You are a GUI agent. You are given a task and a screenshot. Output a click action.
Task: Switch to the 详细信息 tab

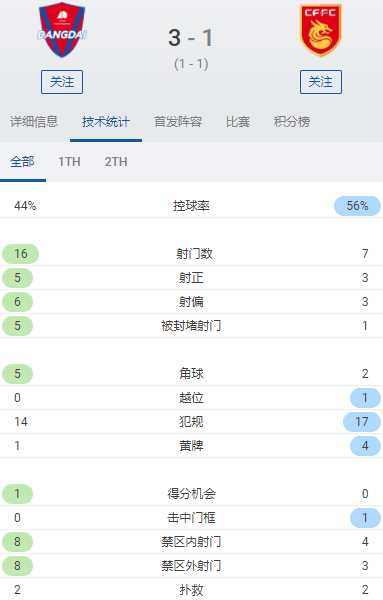(x=34, y=122)
